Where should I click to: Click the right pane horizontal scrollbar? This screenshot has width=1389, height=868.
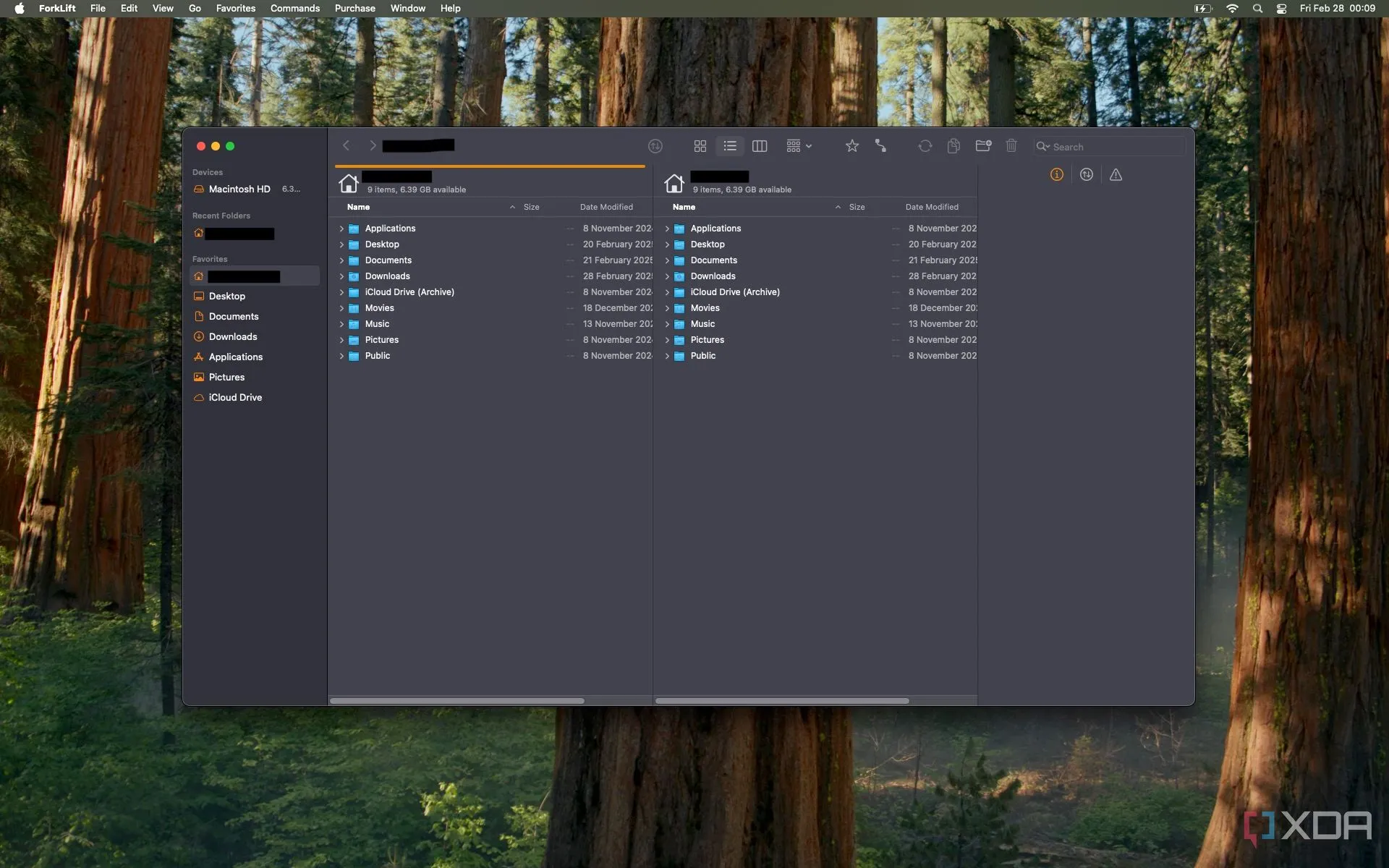(x=782, y=700)
